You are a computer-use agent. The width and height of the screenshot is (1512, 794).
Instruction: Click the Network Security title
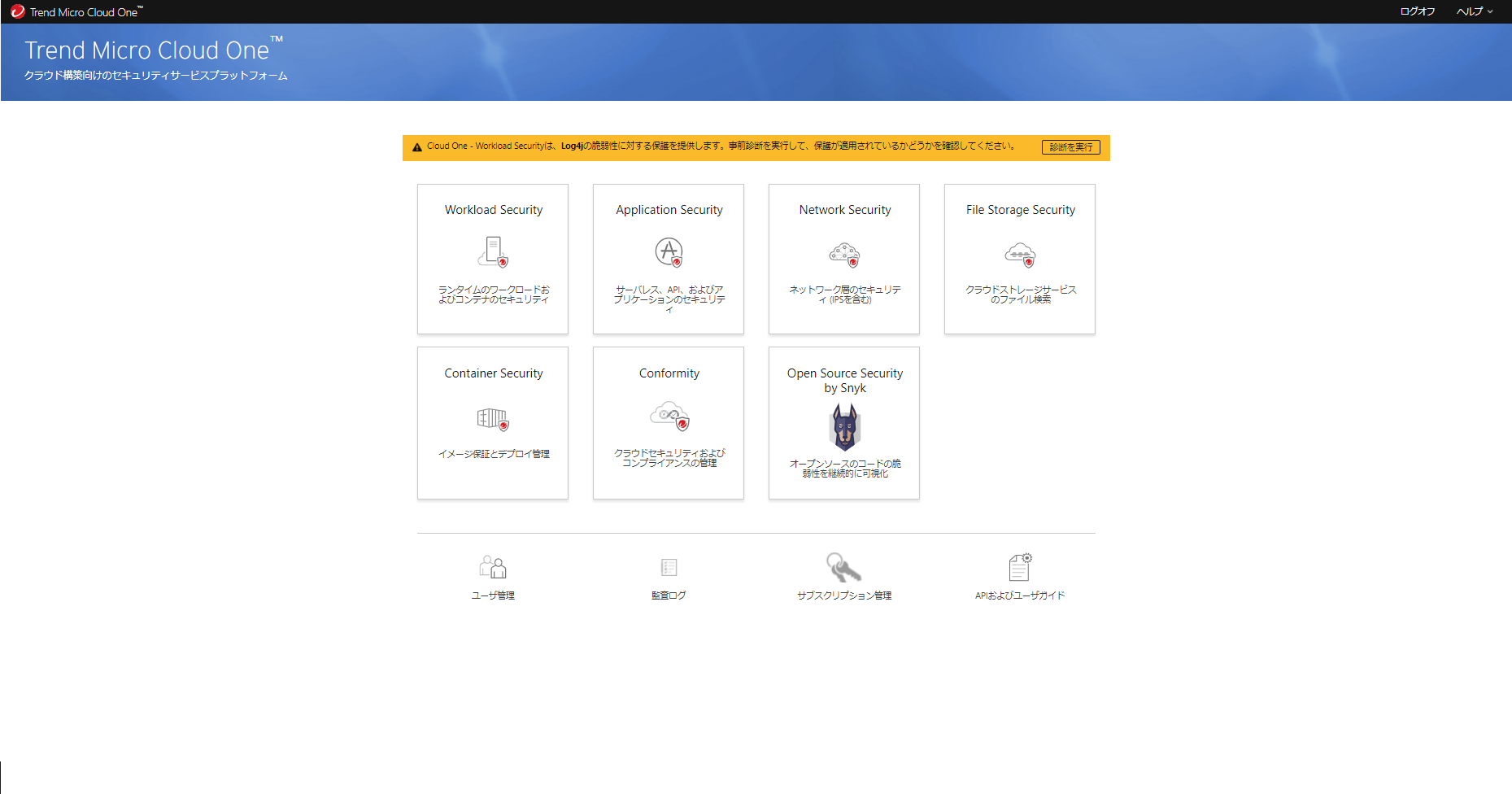coord(845,210)
